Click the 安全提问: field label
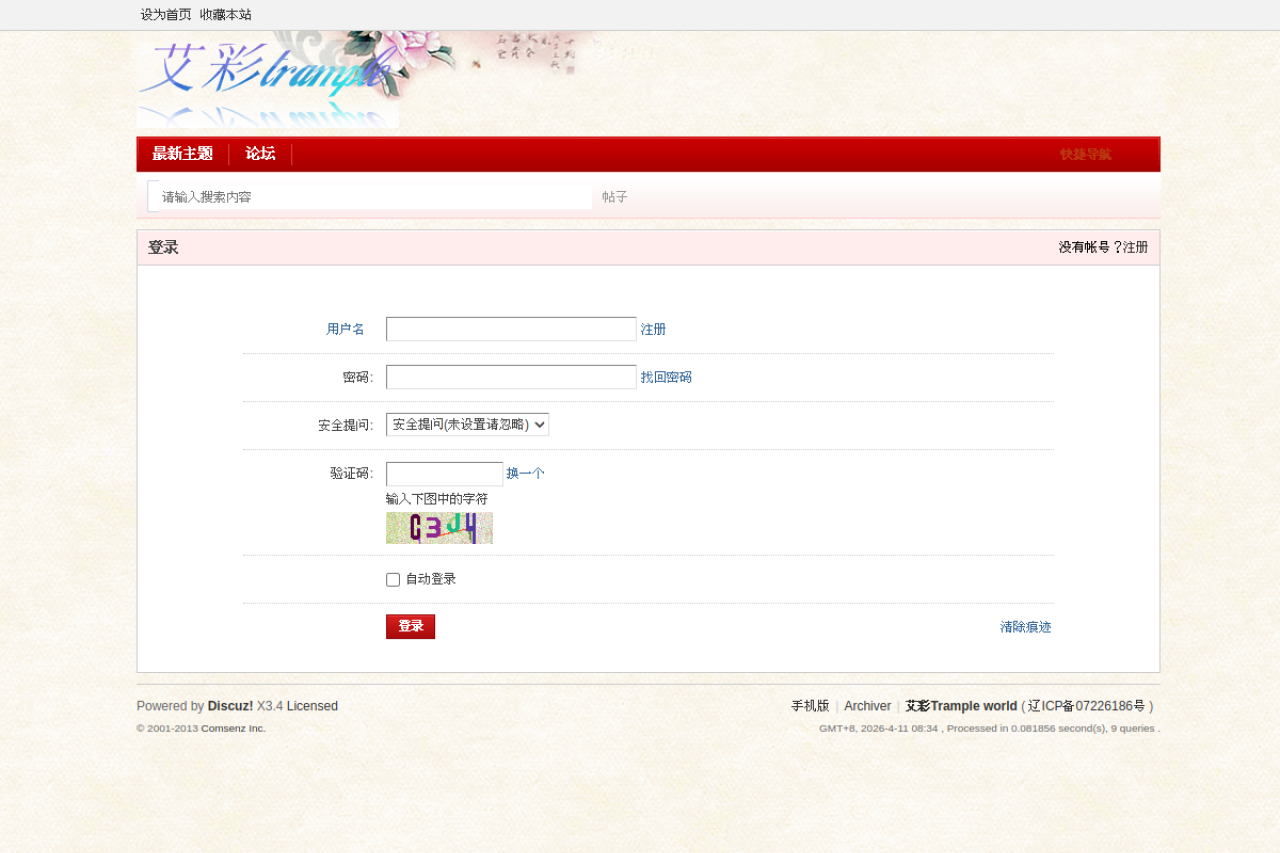The width and height of the screenshot is (1280, 853). click(x=346, y=425)
